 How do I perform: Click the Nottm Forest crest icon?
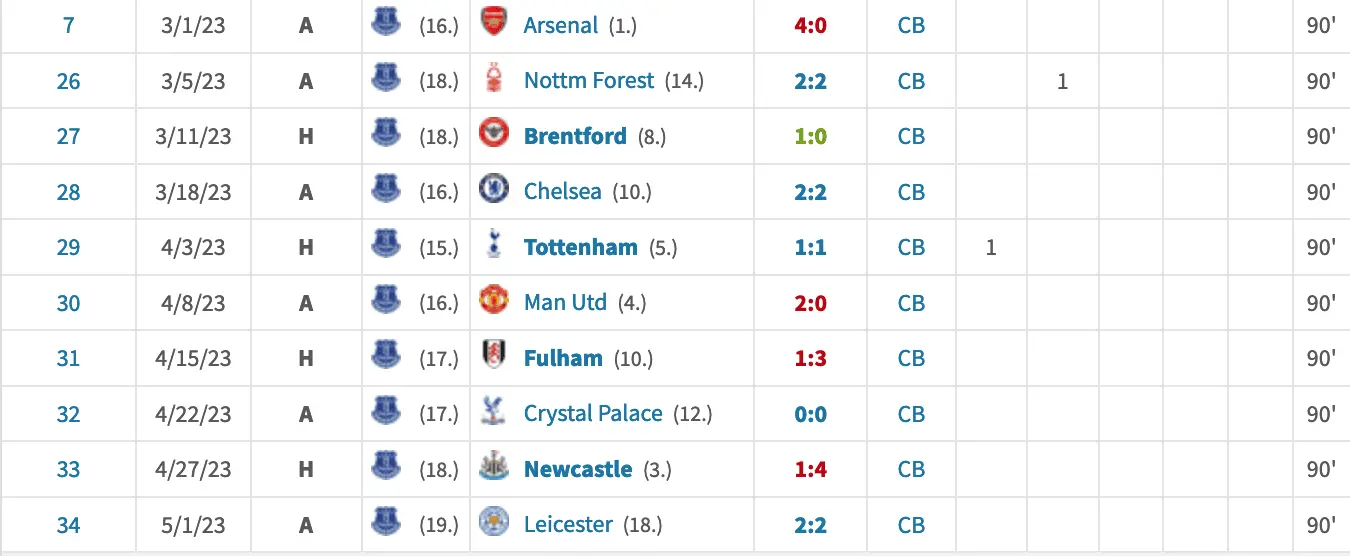point(494,80)
